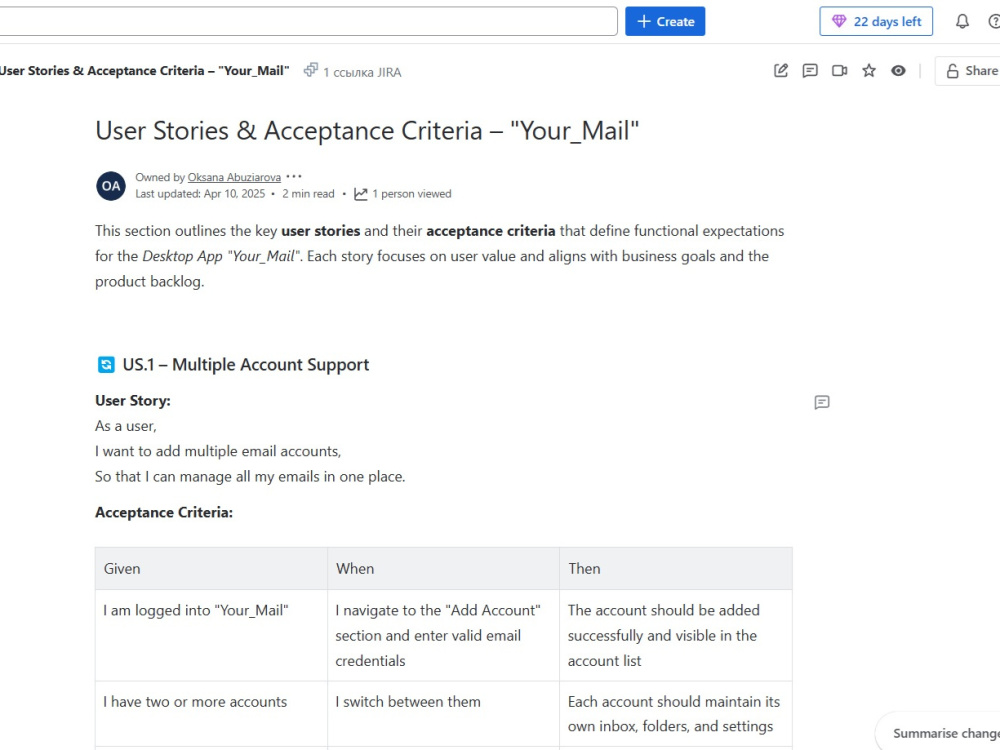Star this page as favourite

869,71
